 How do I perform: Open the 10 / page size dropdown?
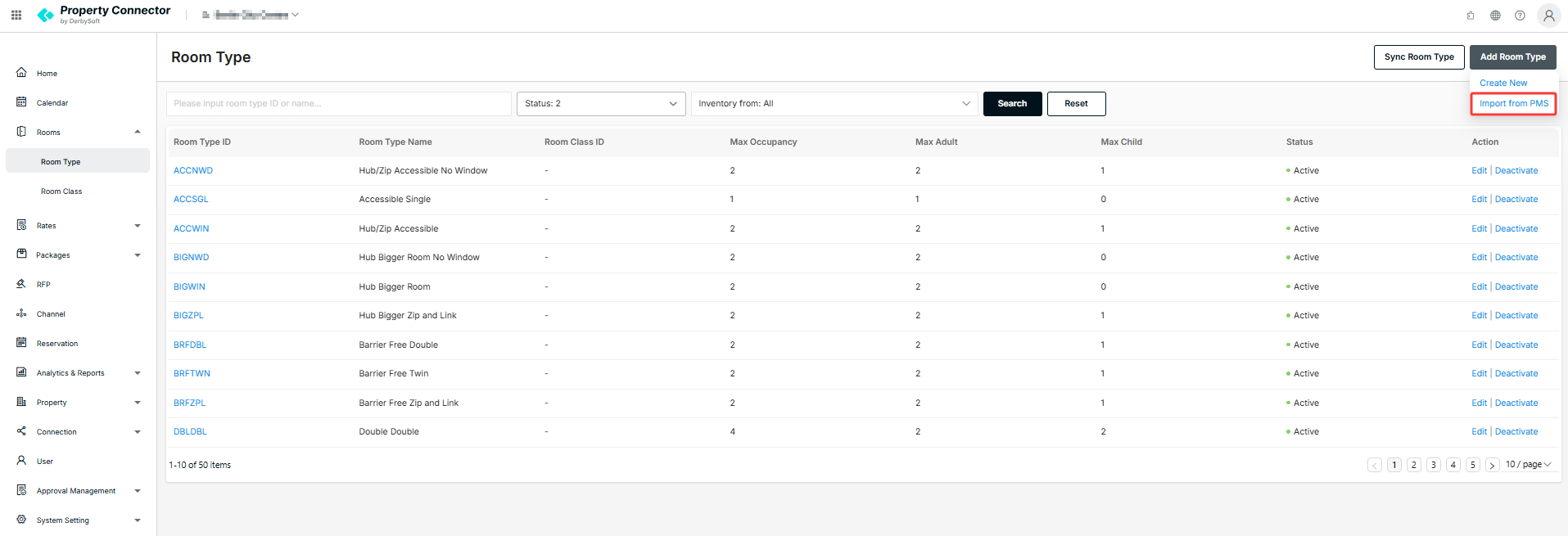point(1528,464)
